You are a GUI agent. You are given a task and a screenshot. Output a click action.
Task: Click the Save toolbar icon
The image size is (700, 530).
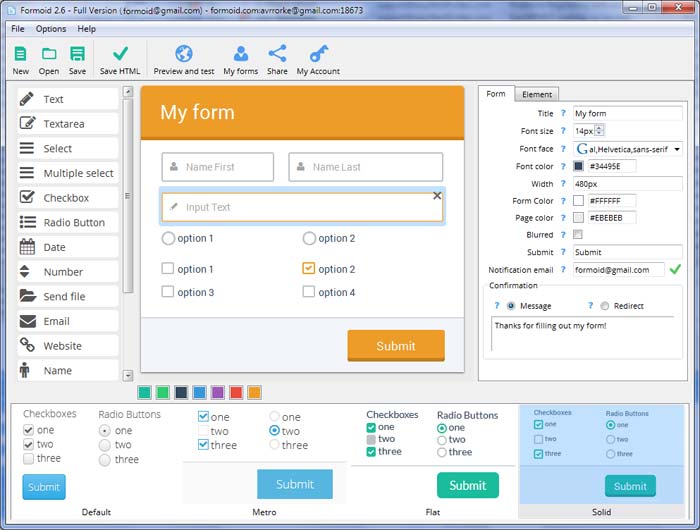77,54
